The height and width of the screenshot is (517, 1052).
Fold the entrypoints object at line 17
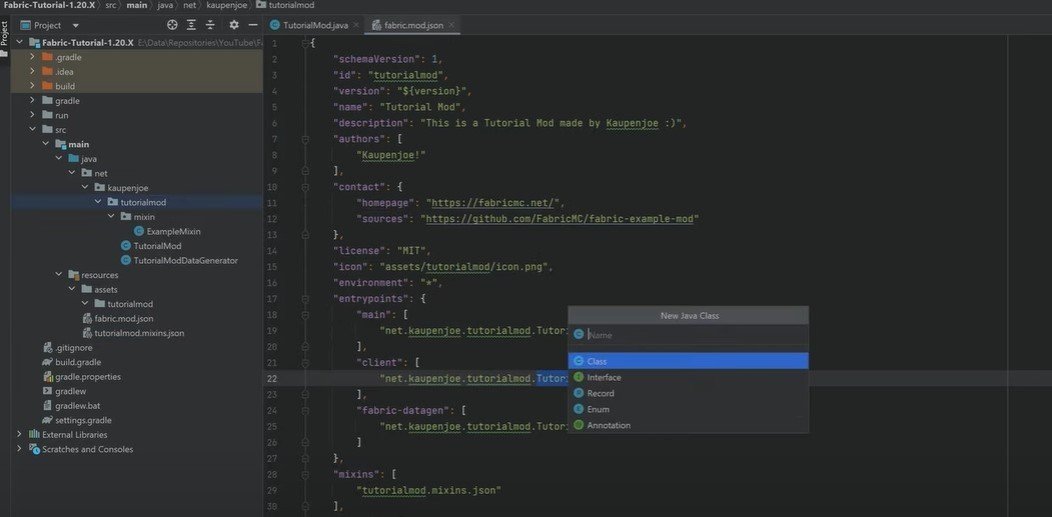click(x=305, y=299)
